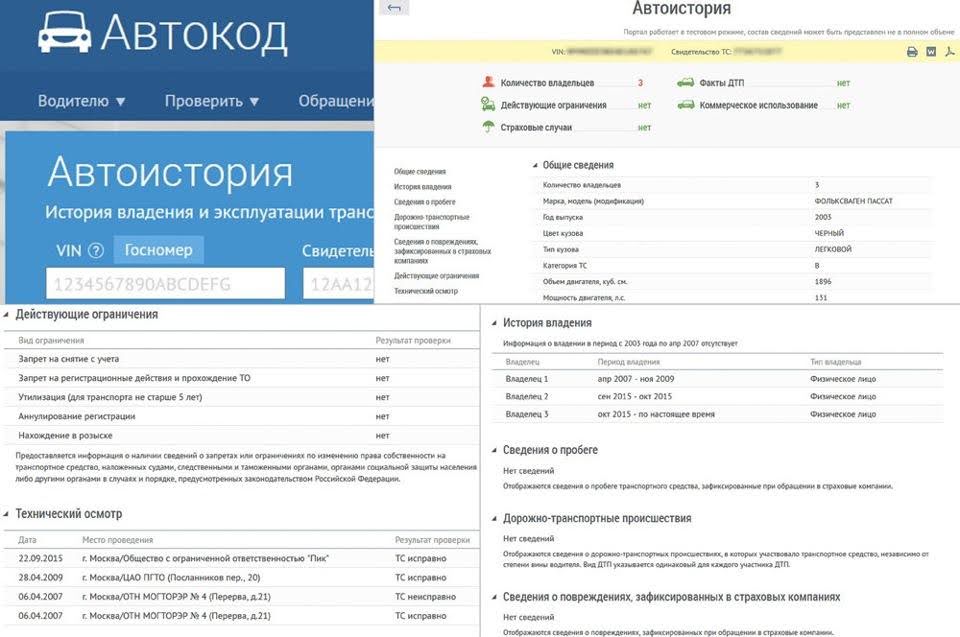Select the VIN search tab
The image size is (960, 637).
point(69,250)
